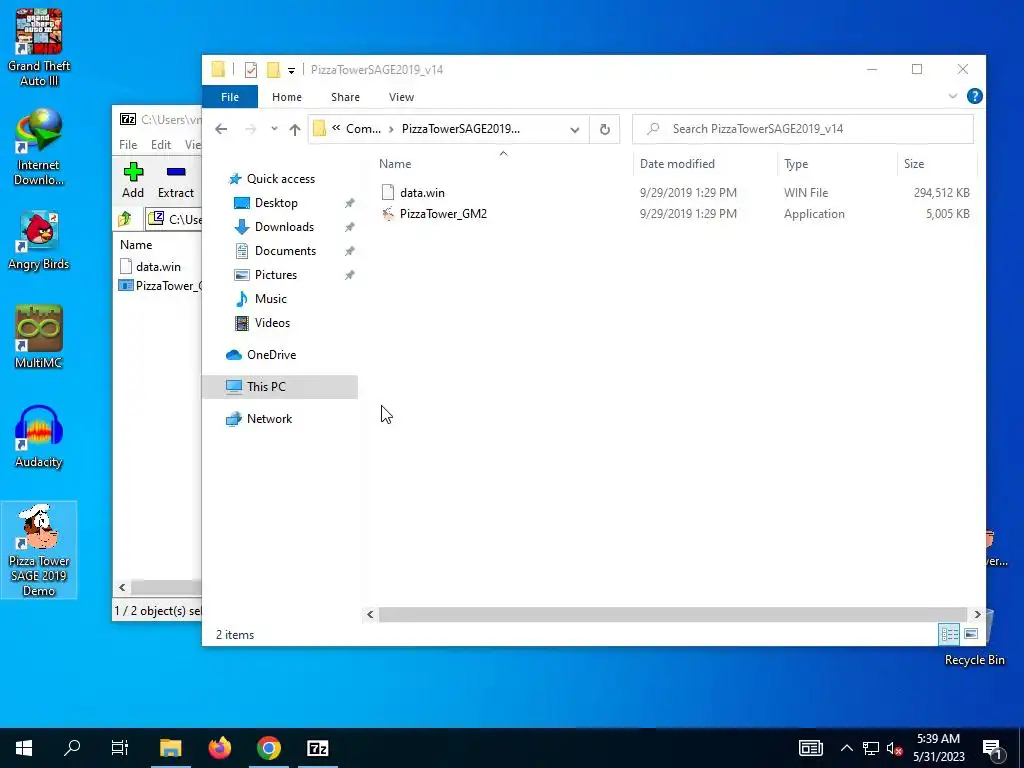Open 7-Zip Edit menu

[x=161, y=145]
